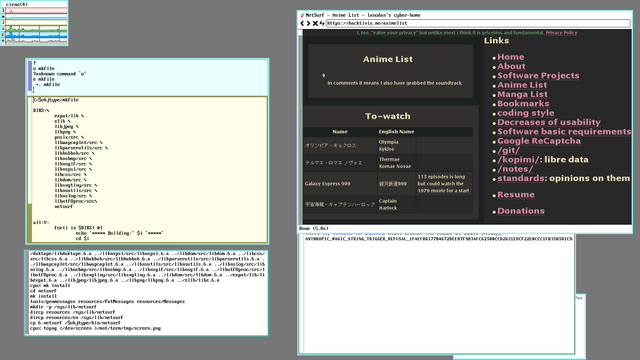Click the sam command window purple scrollbar
Screen dimensions: 640x360
pyautogui.click(x=30, y=76)
